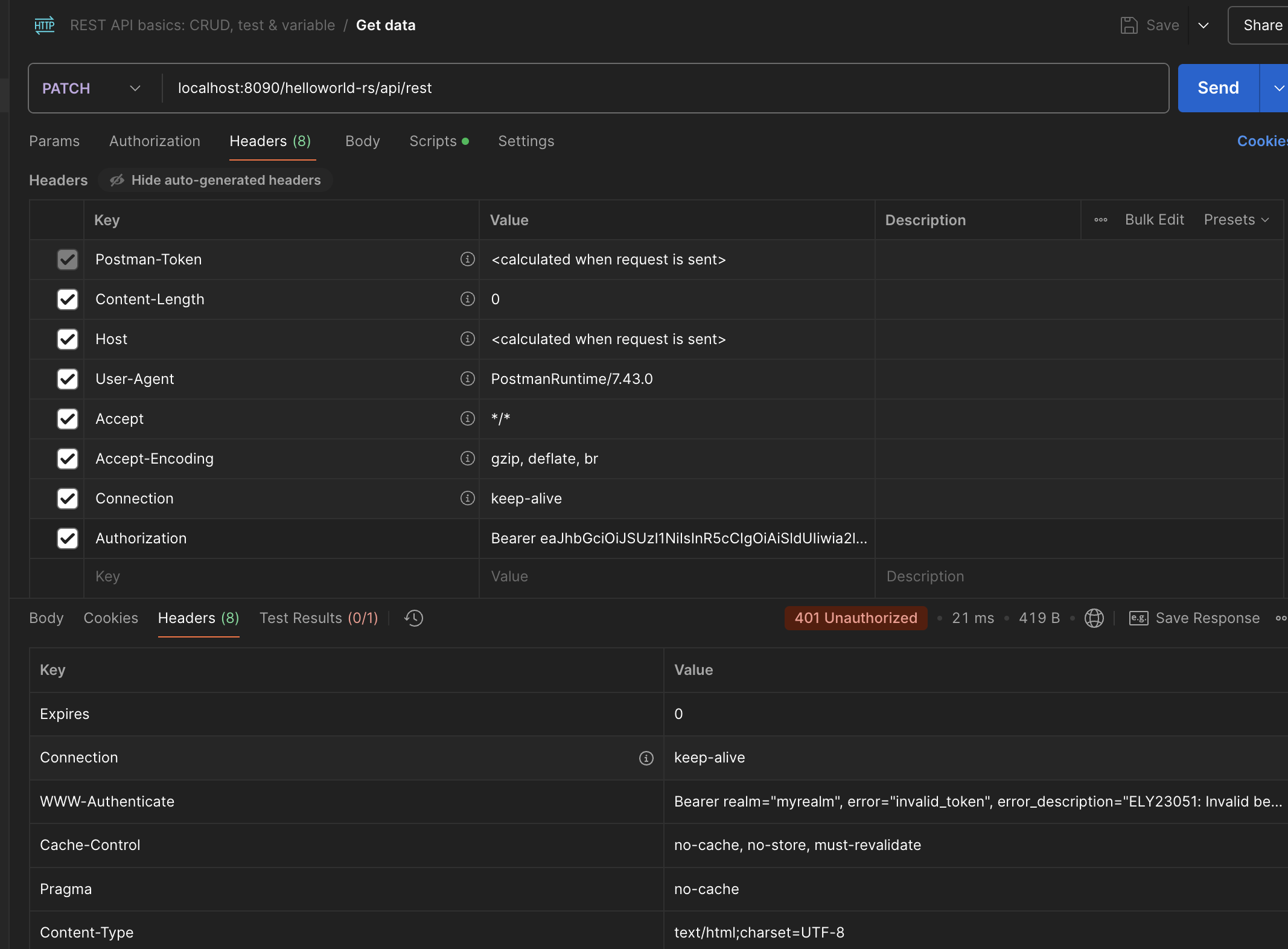This screenshot has width=1288, height=949.
Task: Open the PATCH method dropdown
Action: [x=92, y=88]
